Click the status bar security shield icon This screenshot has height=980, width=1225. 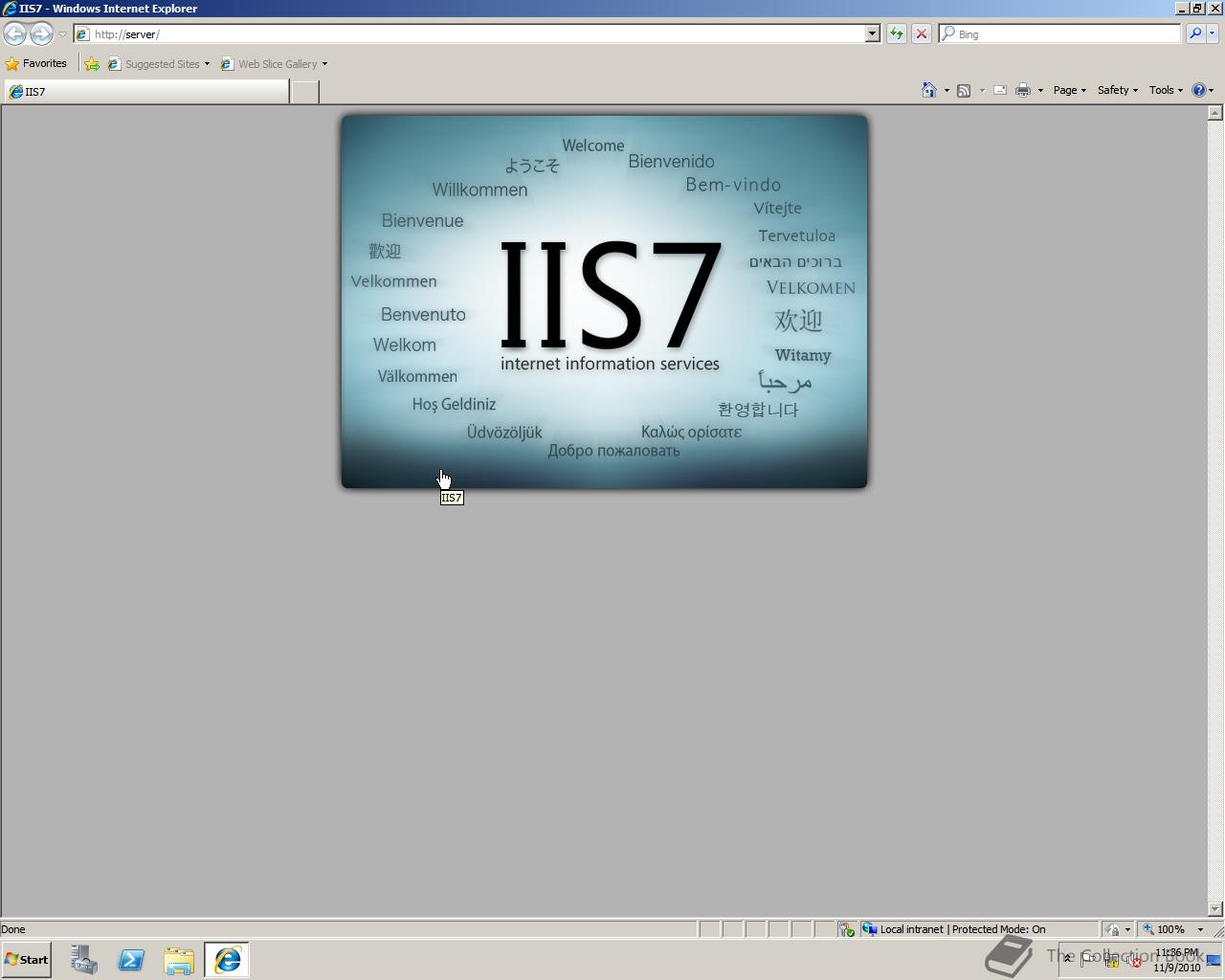[x=847, y=929]
